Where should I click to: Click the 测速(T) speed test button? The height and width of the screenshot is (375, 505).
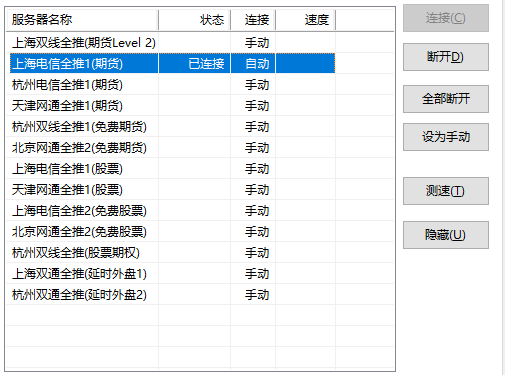446,191
